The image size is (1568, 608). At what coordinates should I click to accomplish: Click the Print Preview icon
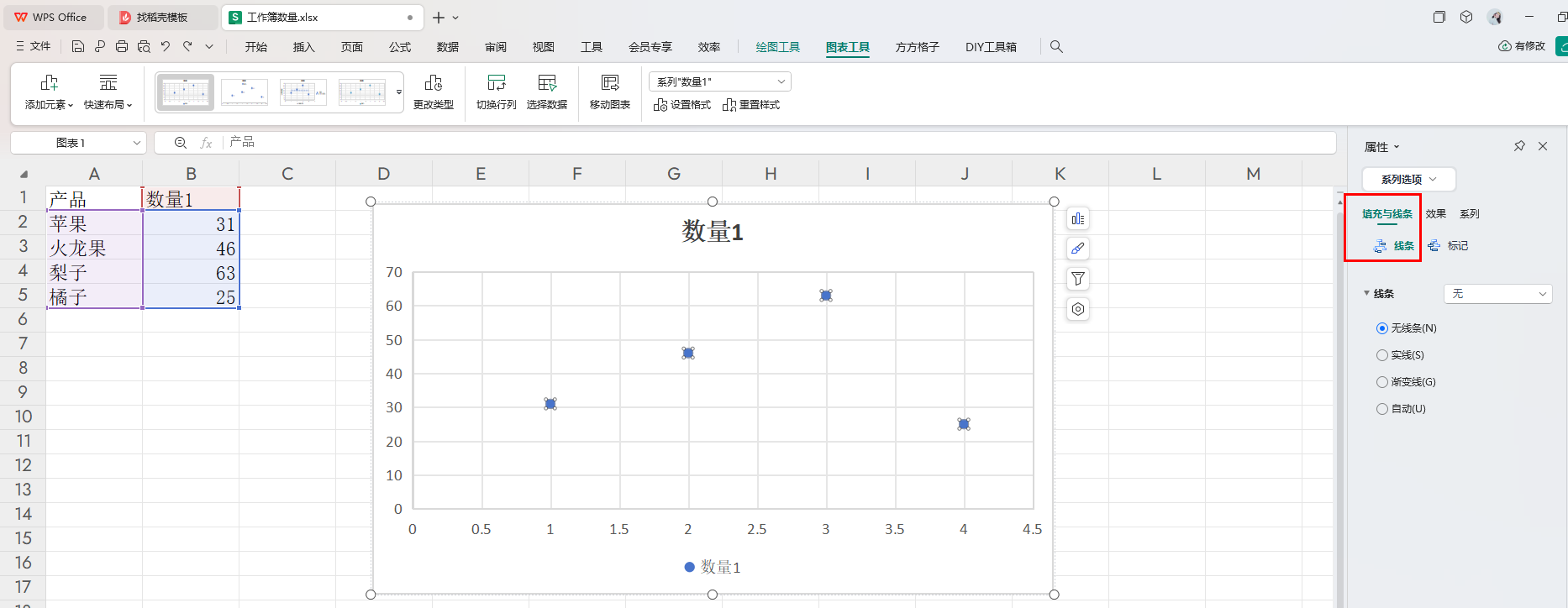pos(144,47)
